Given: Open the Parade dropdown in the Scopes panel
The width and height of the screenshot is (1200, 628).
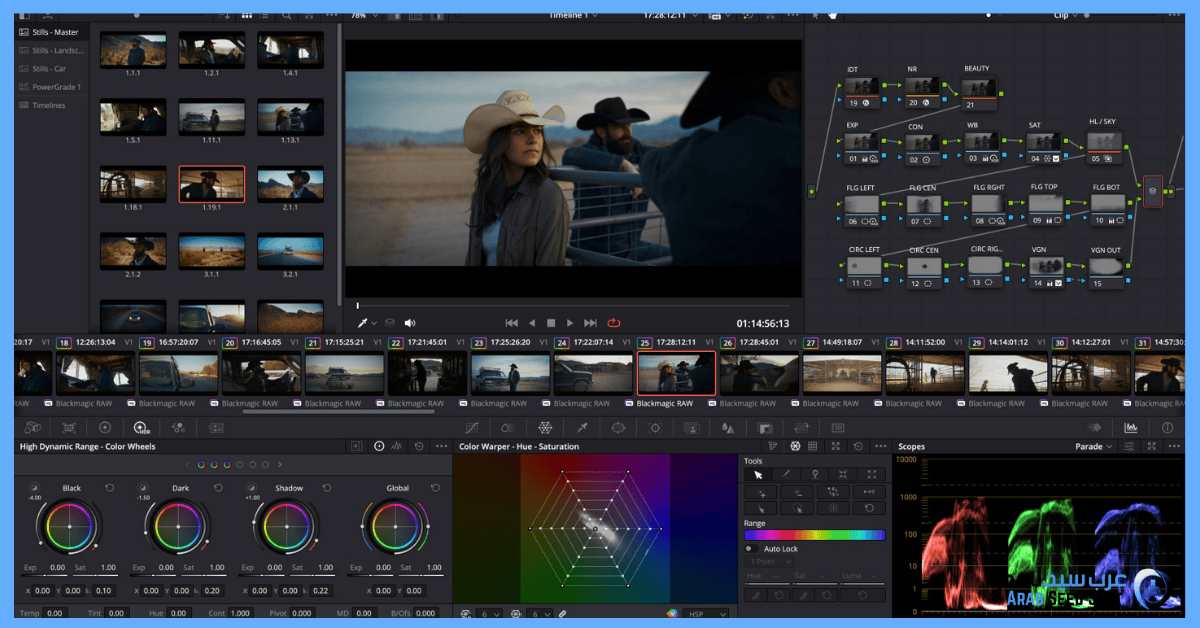Looking at the screenshot, I should click(x=1095, y=446).
